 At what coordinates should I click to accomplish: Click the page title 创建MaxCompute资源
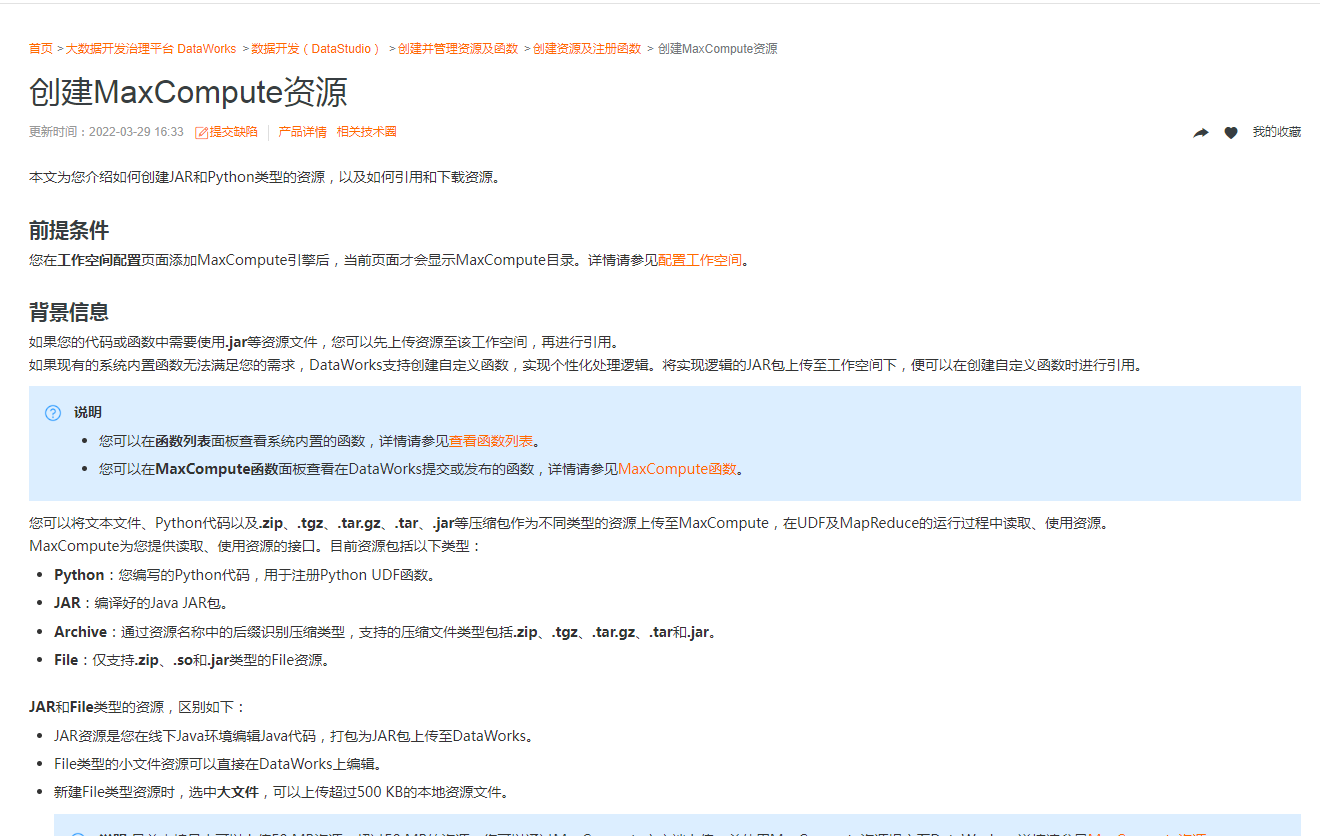tap(188, 92)
